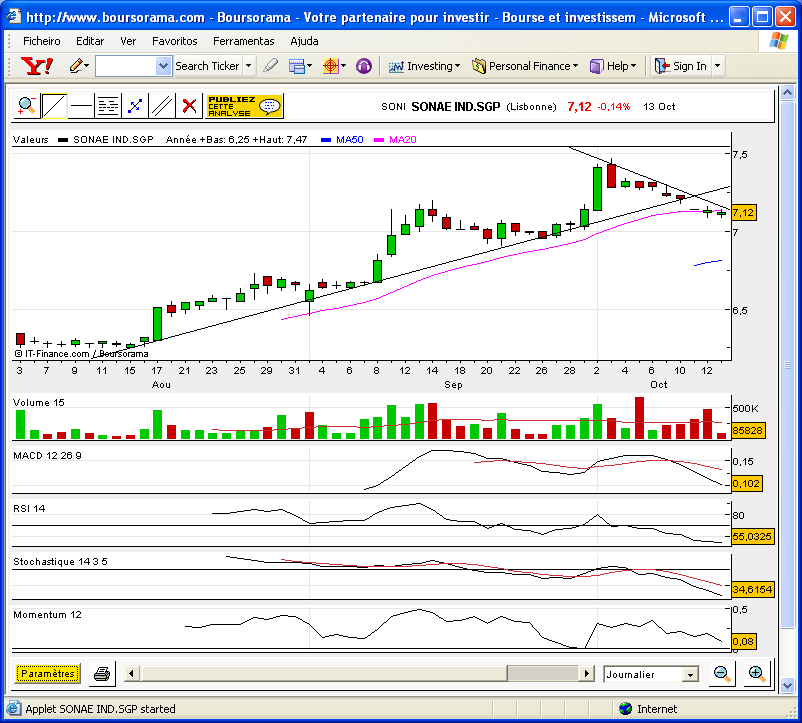Zoom out chart with minus magnifier
The height and width of the screenshot is (723, 802).
tap(722, 674)
